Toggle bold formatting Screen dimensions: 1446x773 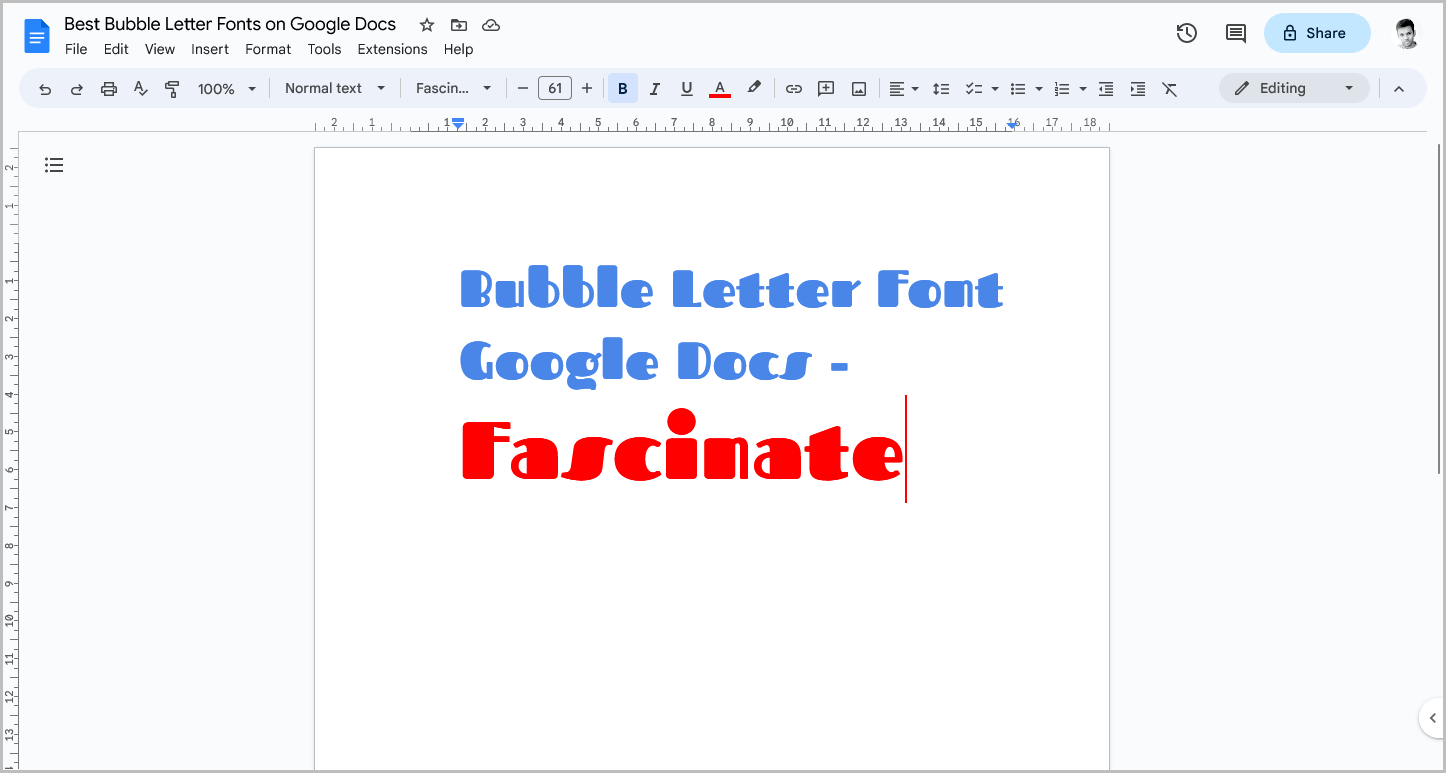(622, 88)
